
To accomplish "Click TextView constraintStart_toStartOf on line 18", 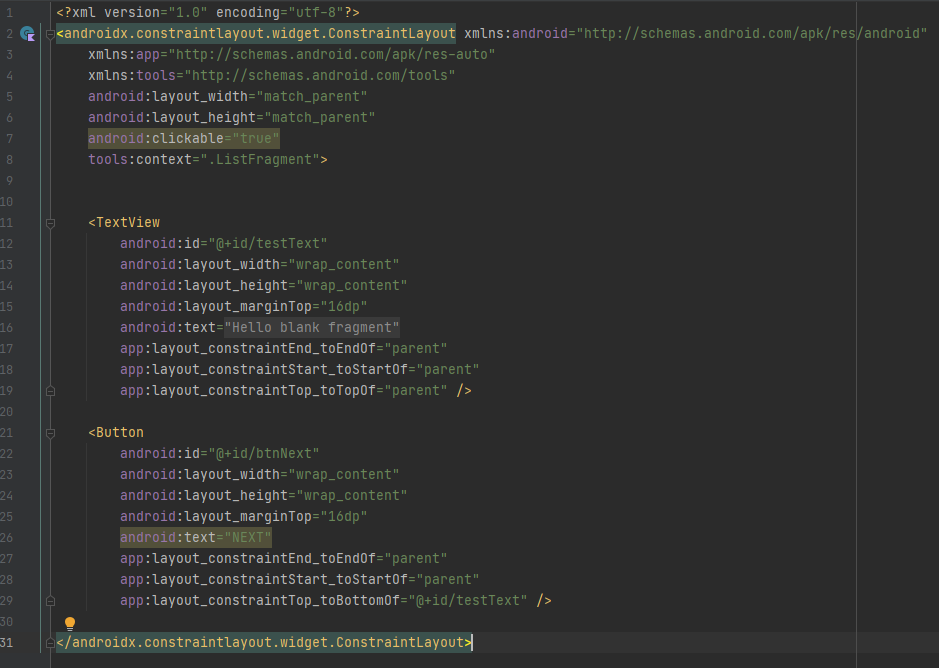I will 299,369.
